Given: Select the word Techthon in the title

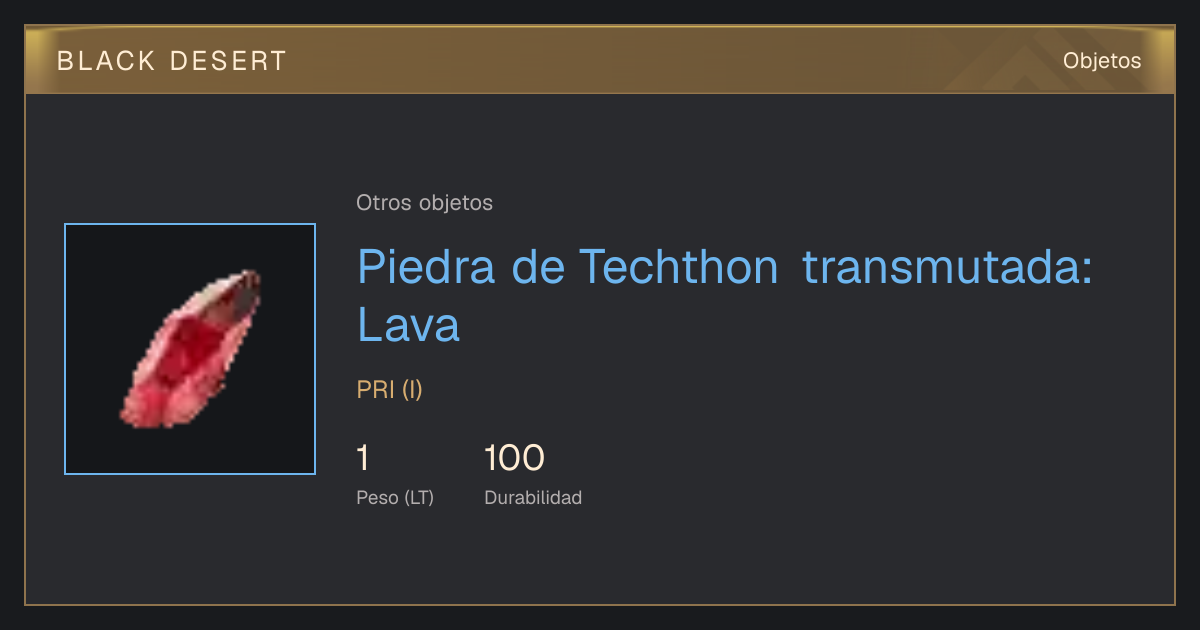Looking at the screenshot, I should [679, 266].
